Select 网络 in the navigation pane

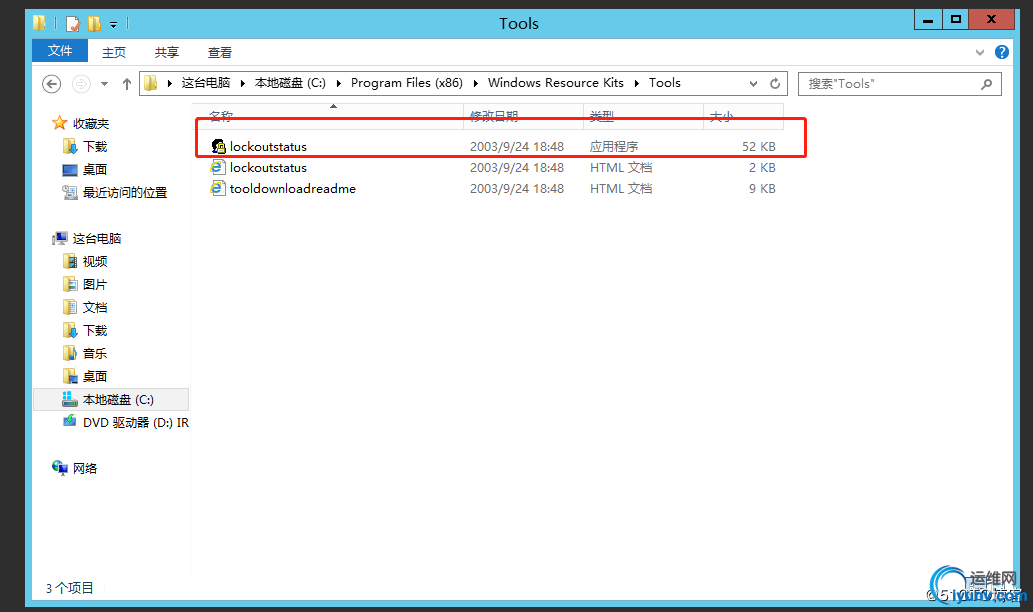point(85,468)
